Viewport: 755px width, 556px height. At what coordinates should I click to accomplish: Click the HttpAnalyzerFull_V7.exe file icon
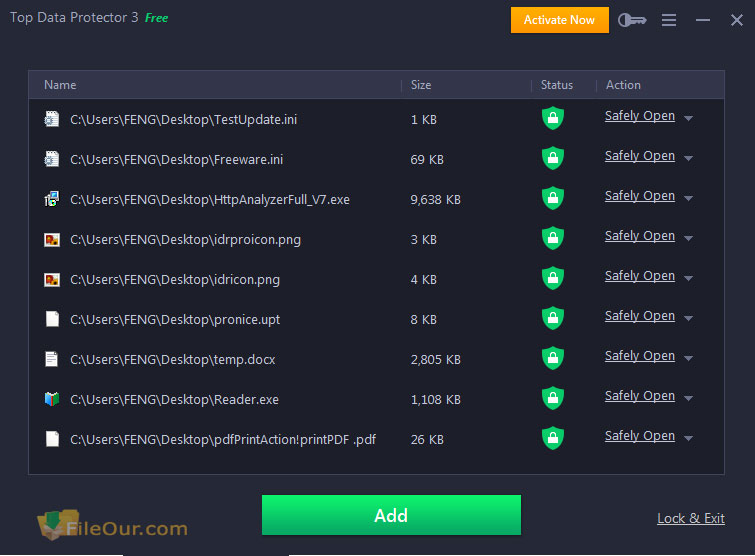pos(52,199)
